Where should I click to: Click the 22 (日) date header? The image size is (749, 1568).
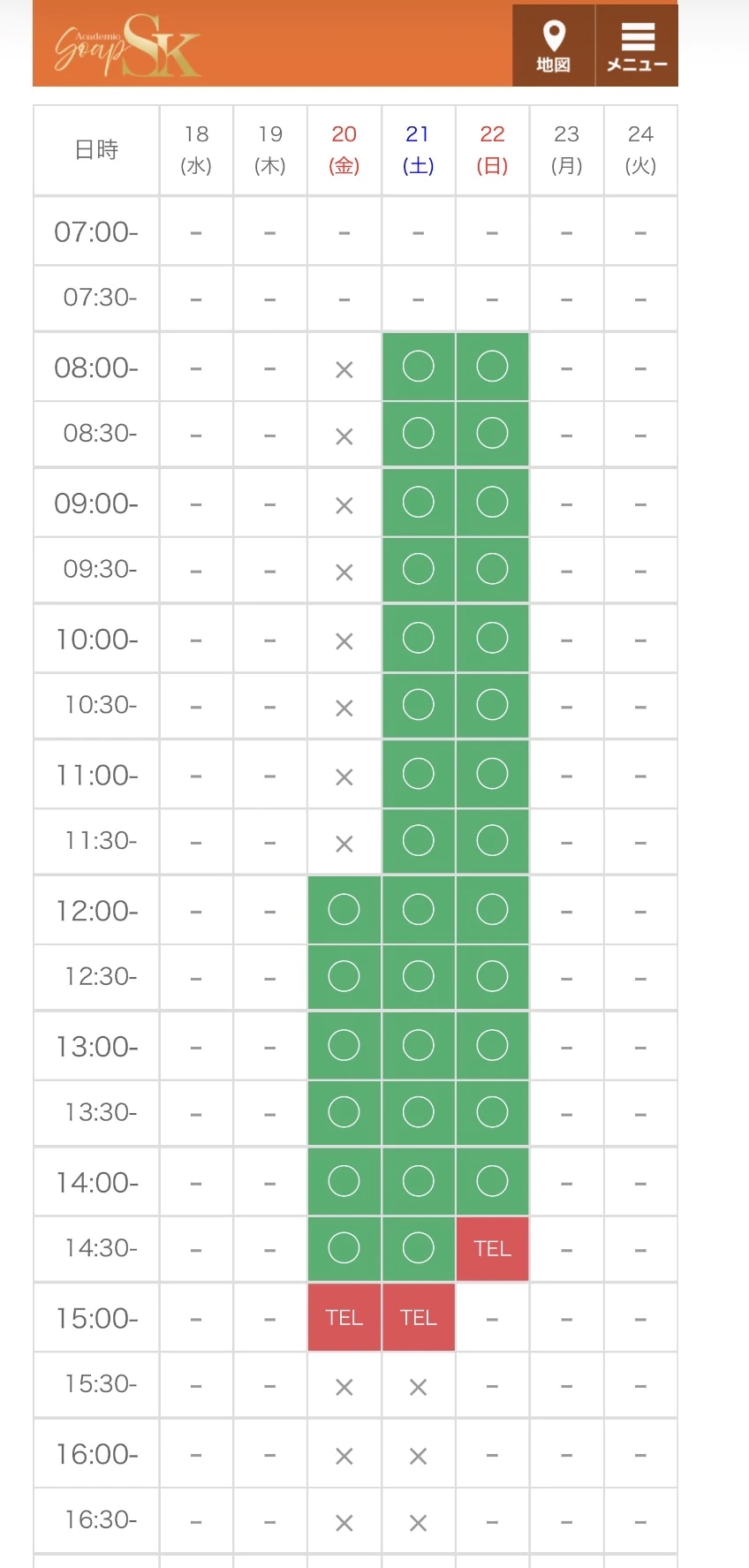click(x=492, y=149)
